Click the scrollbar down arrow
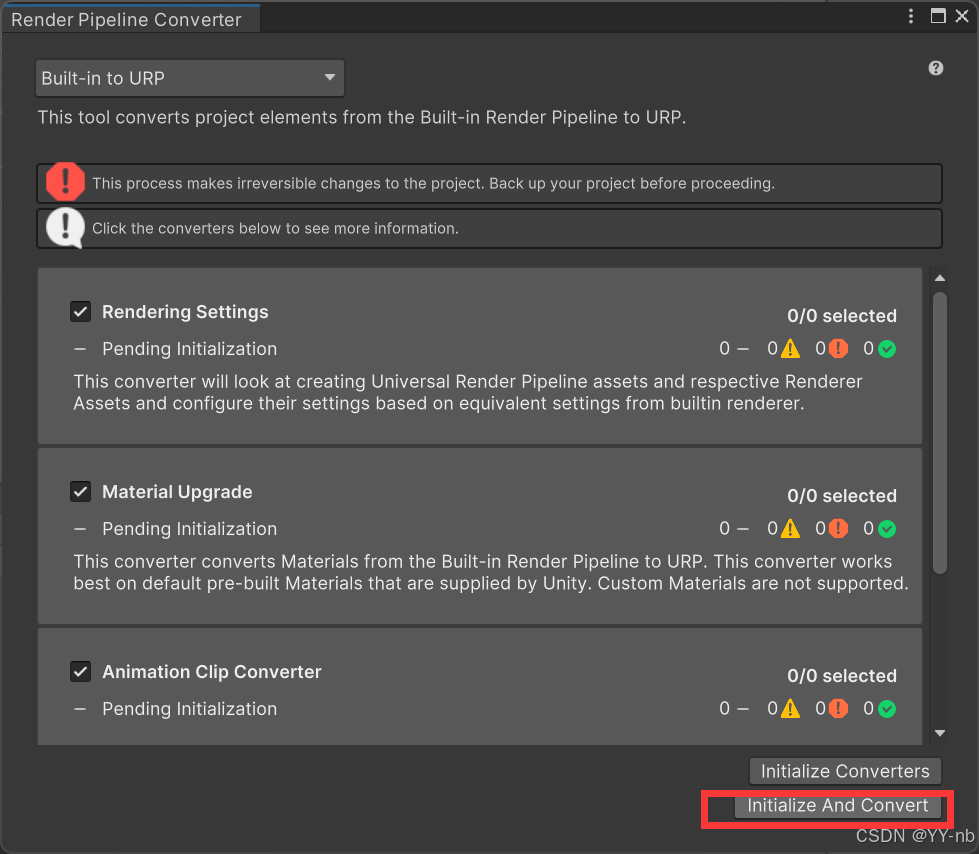Image resolution: width=979 pixels, height=854 pixels. 940,733
